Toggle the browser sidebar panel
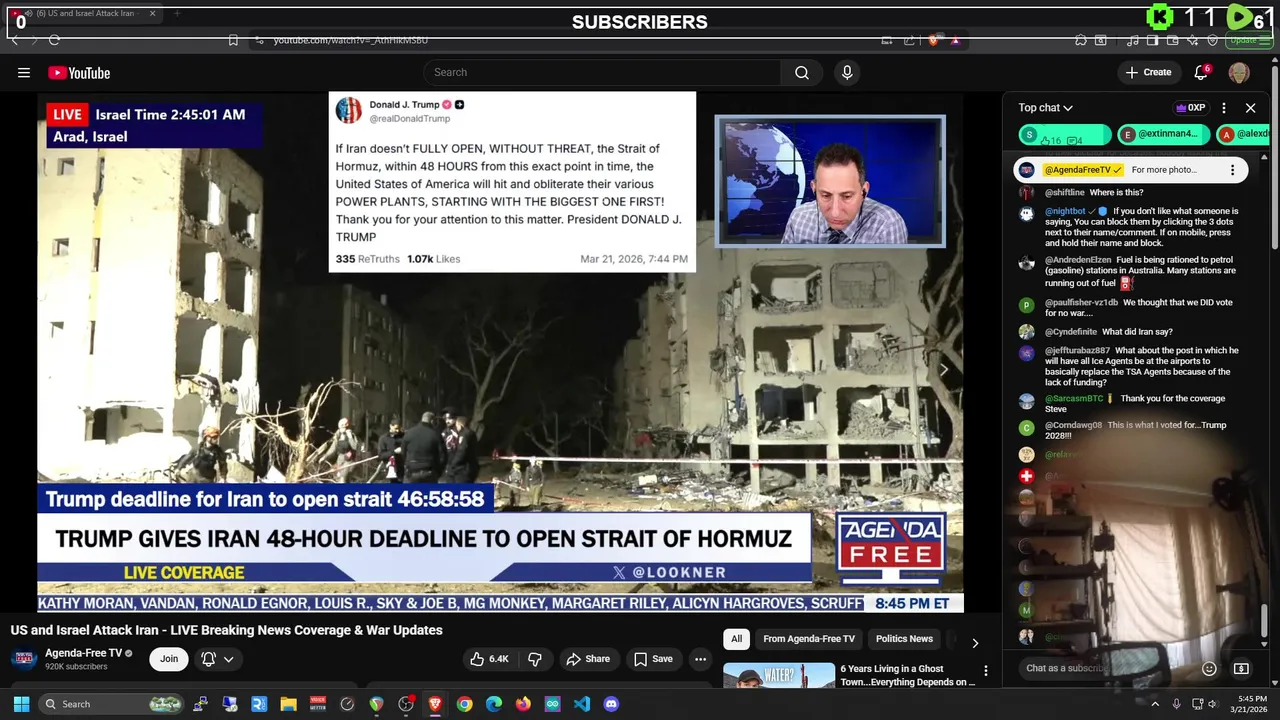 tap(1152, 40)
